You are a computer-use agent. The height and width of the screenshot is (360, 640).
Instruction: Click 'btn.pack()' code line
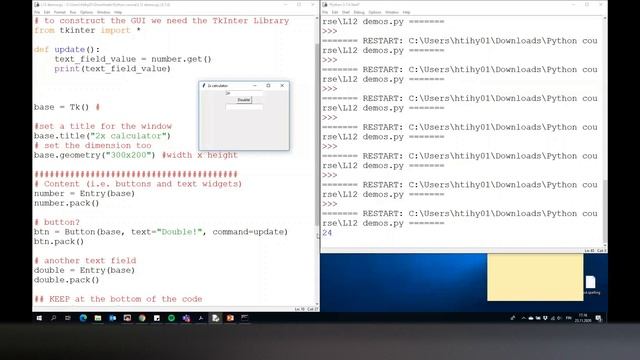(59, 242)
